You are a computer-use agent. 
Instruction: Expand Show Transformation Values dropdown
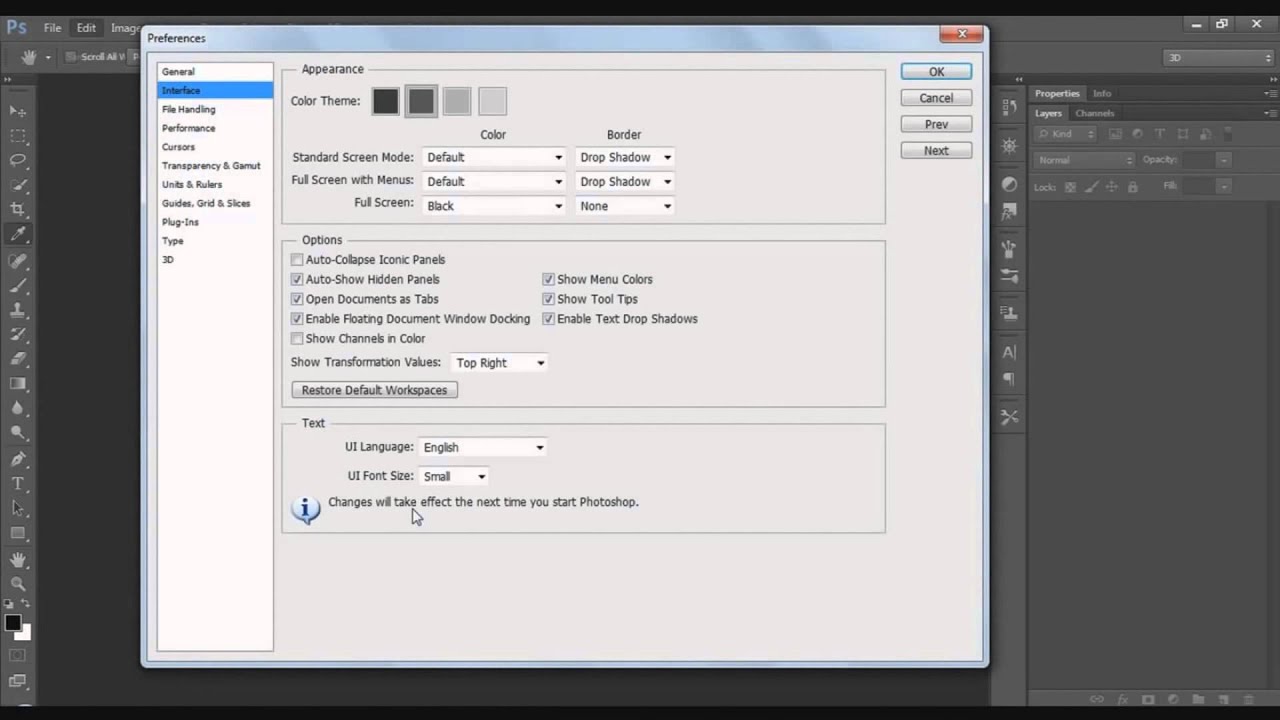click(500, 363)
